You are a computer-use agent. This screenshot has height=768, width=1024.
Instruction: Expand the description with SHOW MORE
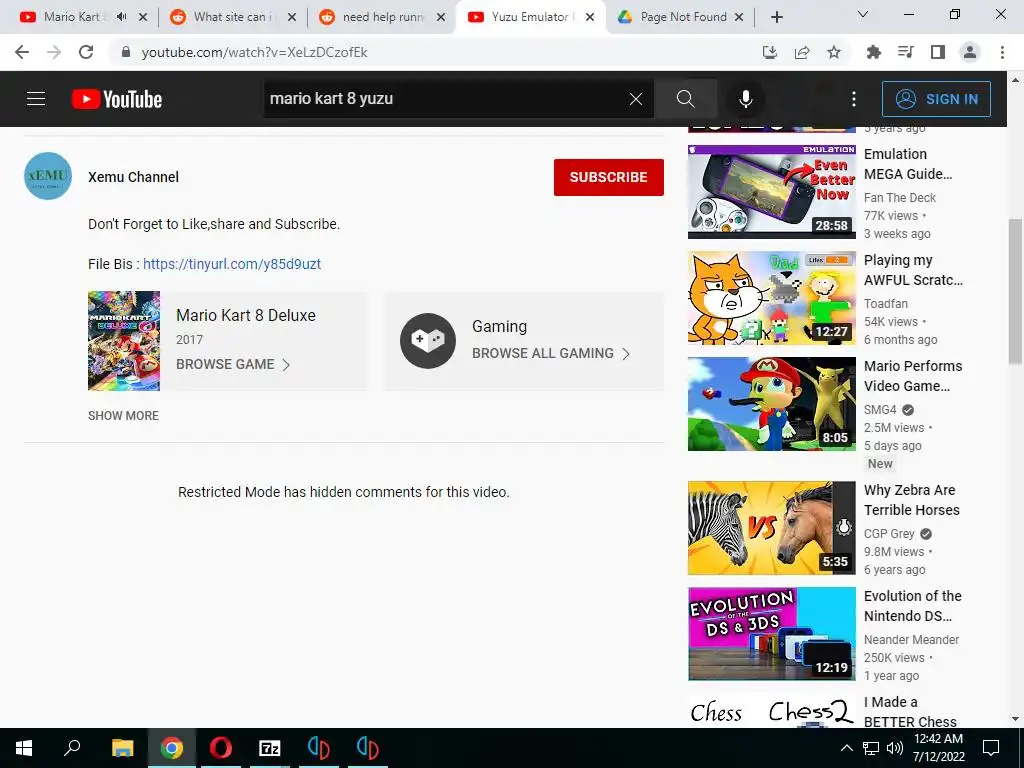point(123,415)
